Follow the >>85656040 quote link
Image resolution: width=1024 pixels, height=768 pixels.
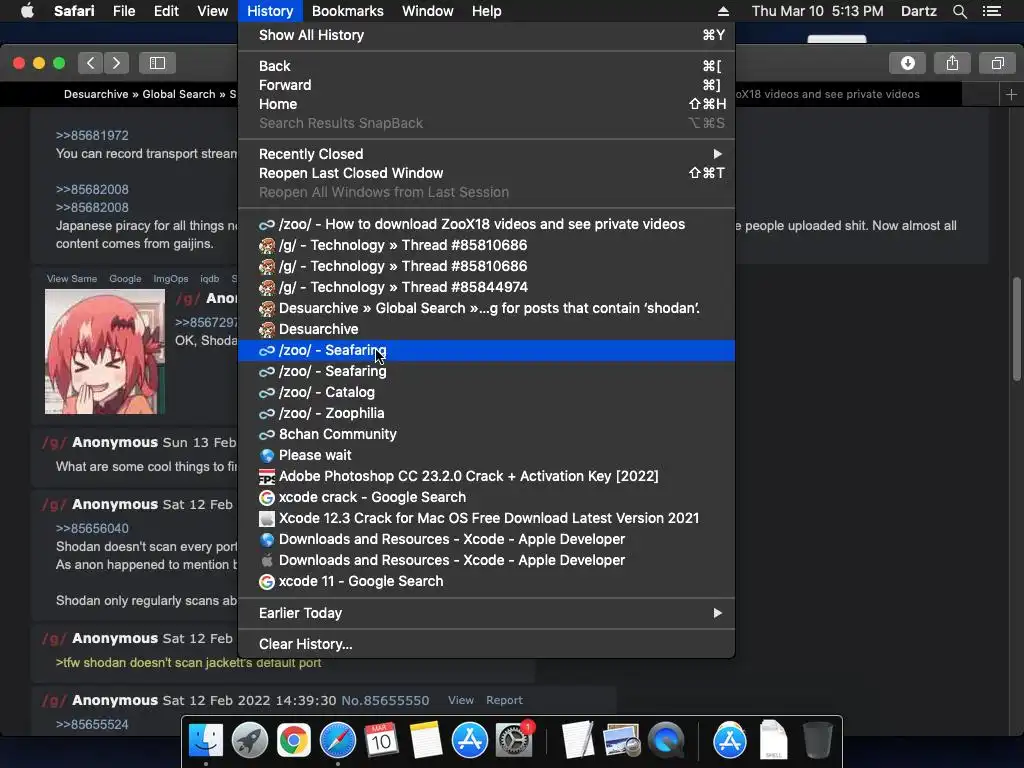coord(92,528)
